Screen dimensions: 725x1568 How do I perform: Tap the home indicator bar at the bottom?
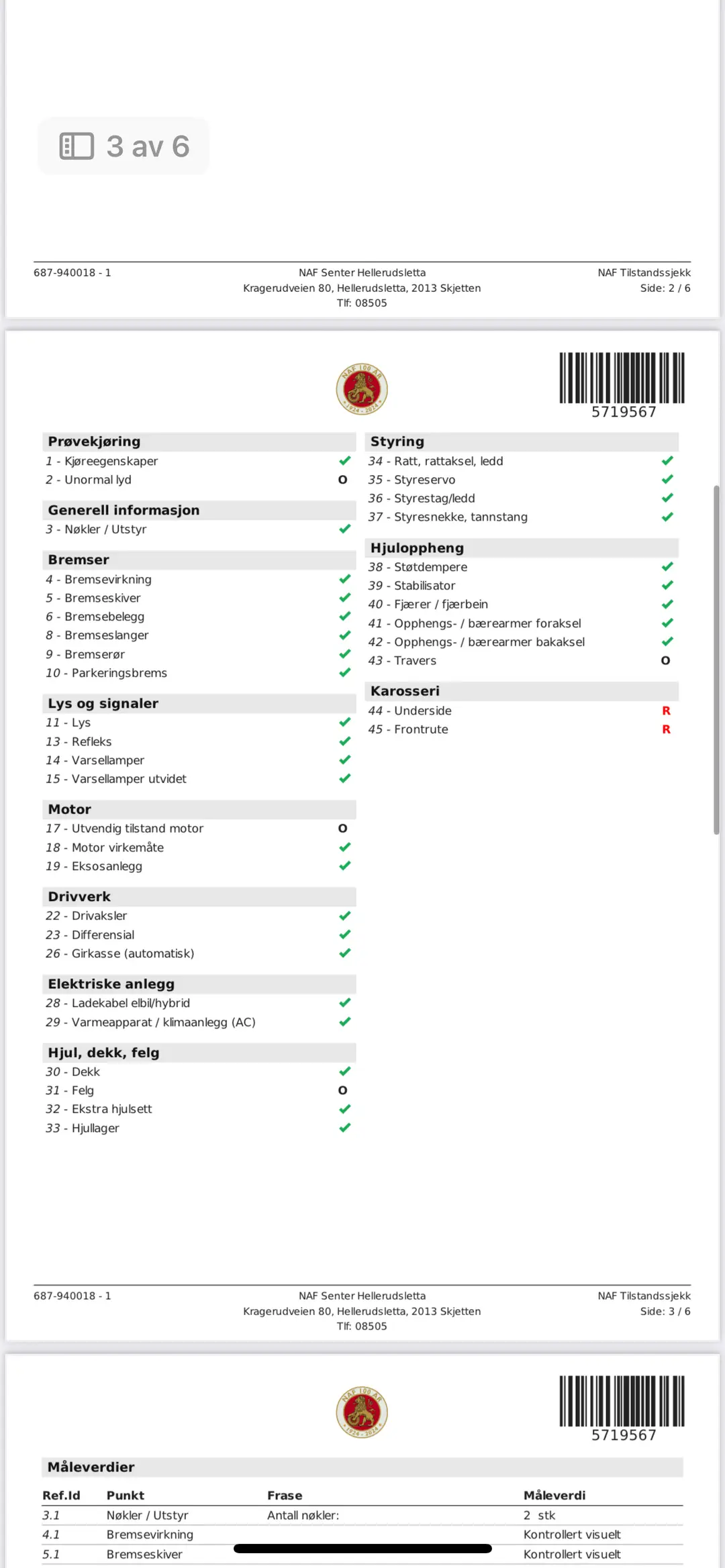[x=362, y=1549]
